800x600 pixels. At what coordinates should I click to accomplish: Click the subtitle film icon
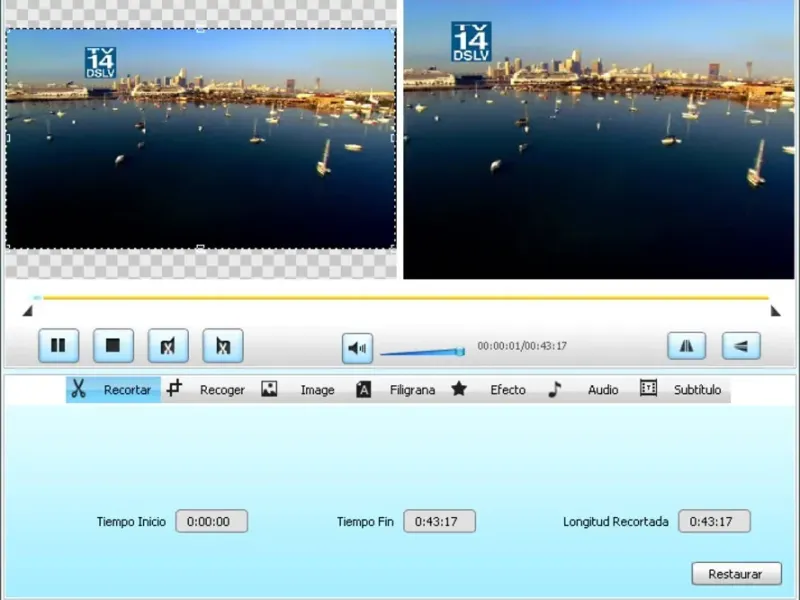pos(648,388)
